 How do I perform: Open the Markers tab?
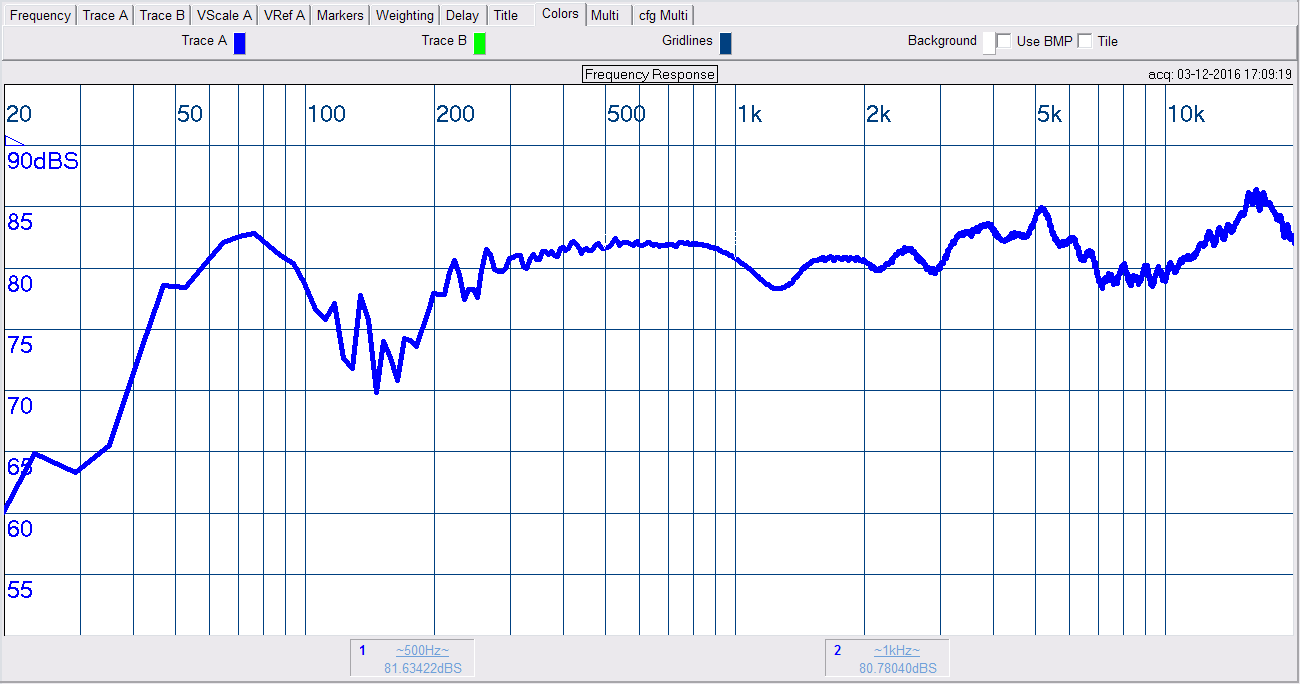pos(340,15)
